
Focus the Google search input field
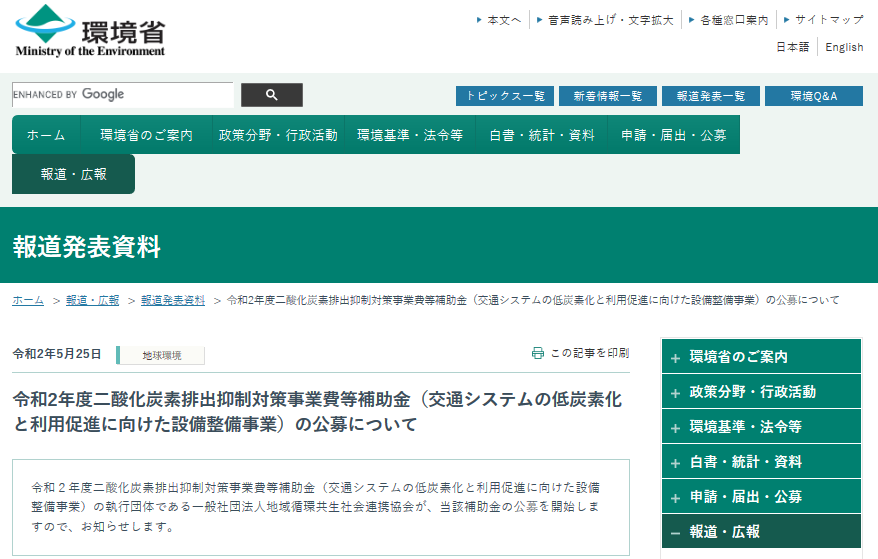(122, 95)
